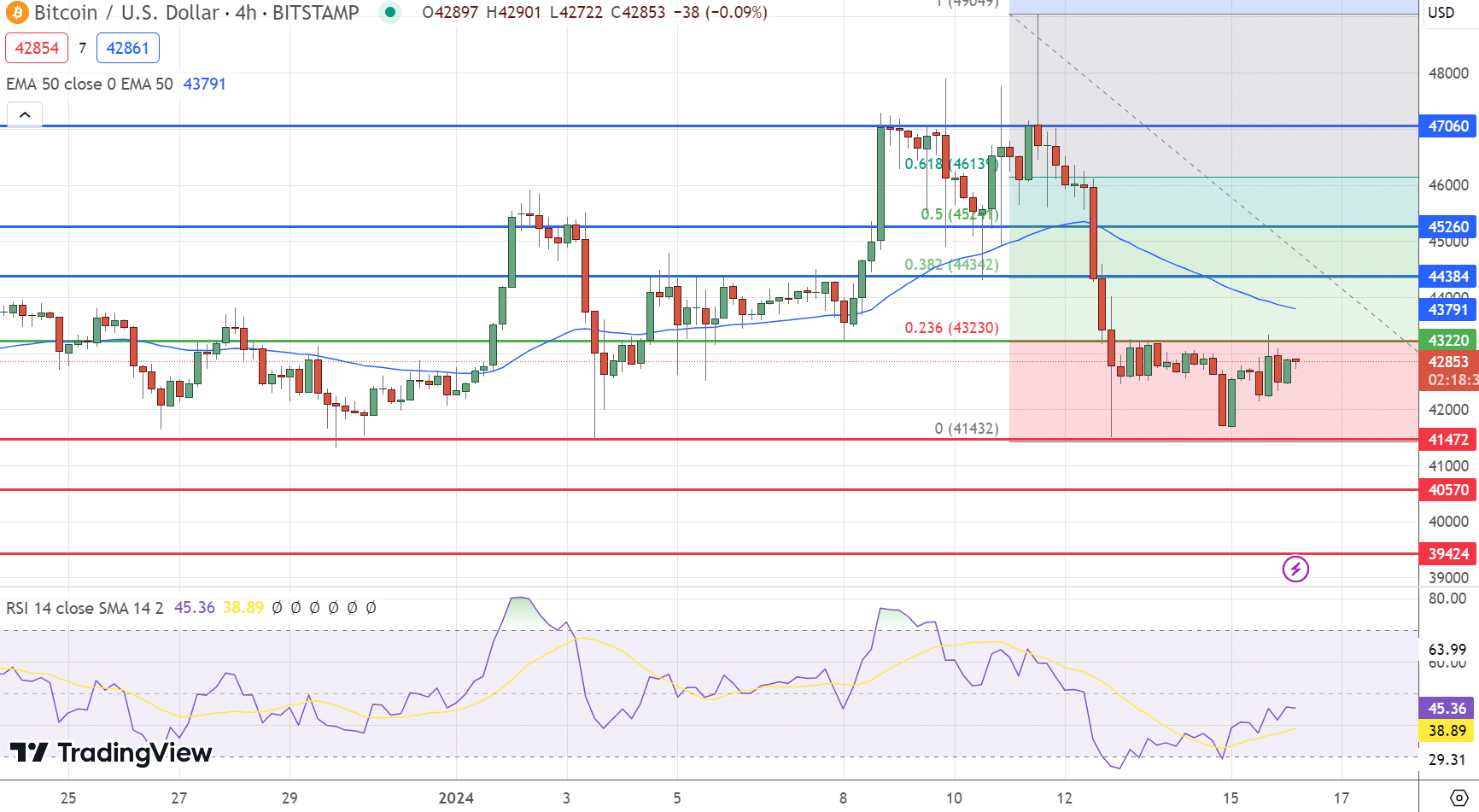Click the 15 date axis label
Screen dimensions: 1479x812
1231,798
